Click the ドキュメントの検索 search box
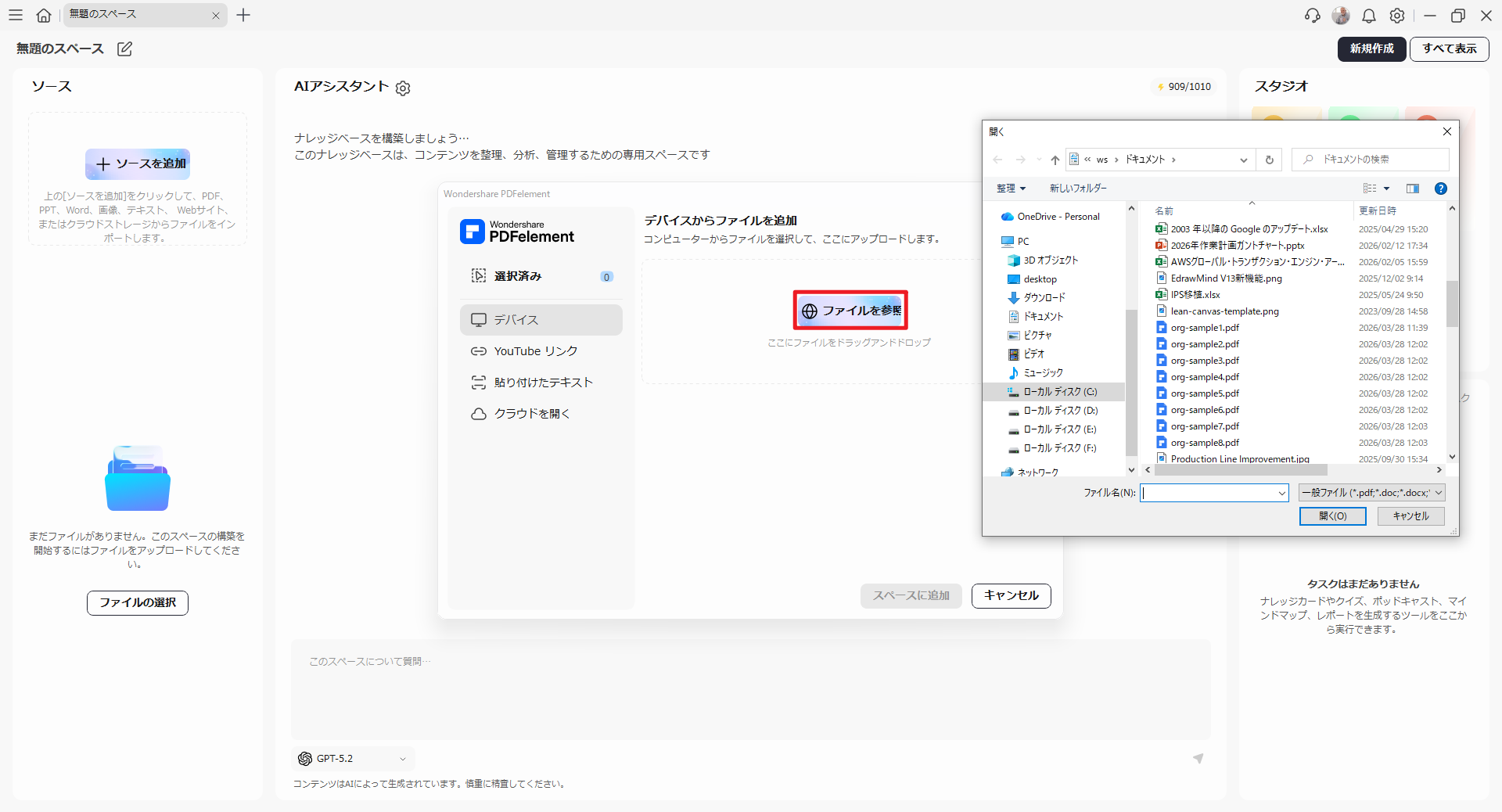Image resolution: width=1502 pixels, height=812 pixels. tap(1371, 160)
